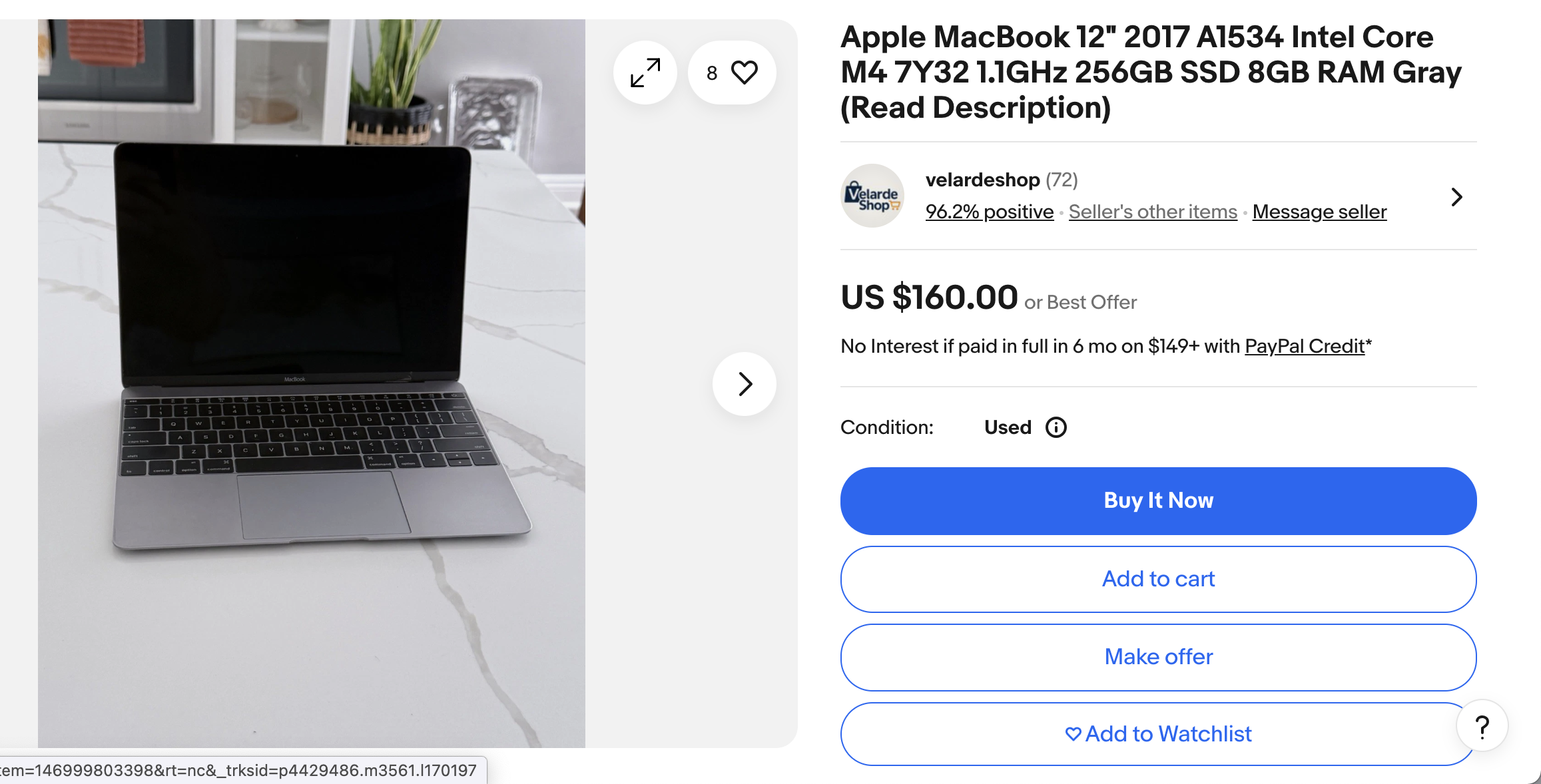Click the Make offer button
This screenshot has width=1541, height=784.
tap(1158, 657)
